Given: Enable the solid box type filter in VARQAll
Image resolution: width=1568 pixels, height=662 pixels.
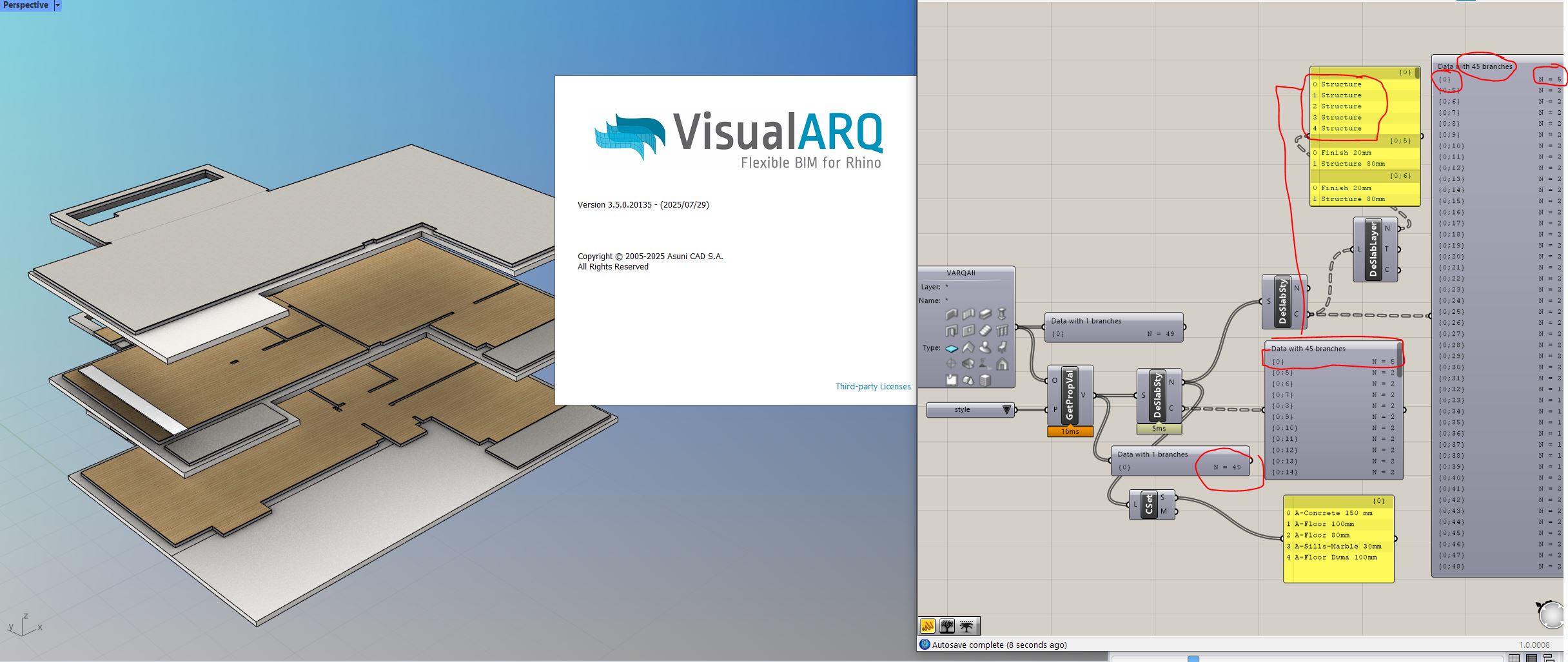Looking at the screenshot, I should pyautogui.click(x=968, y=364).
